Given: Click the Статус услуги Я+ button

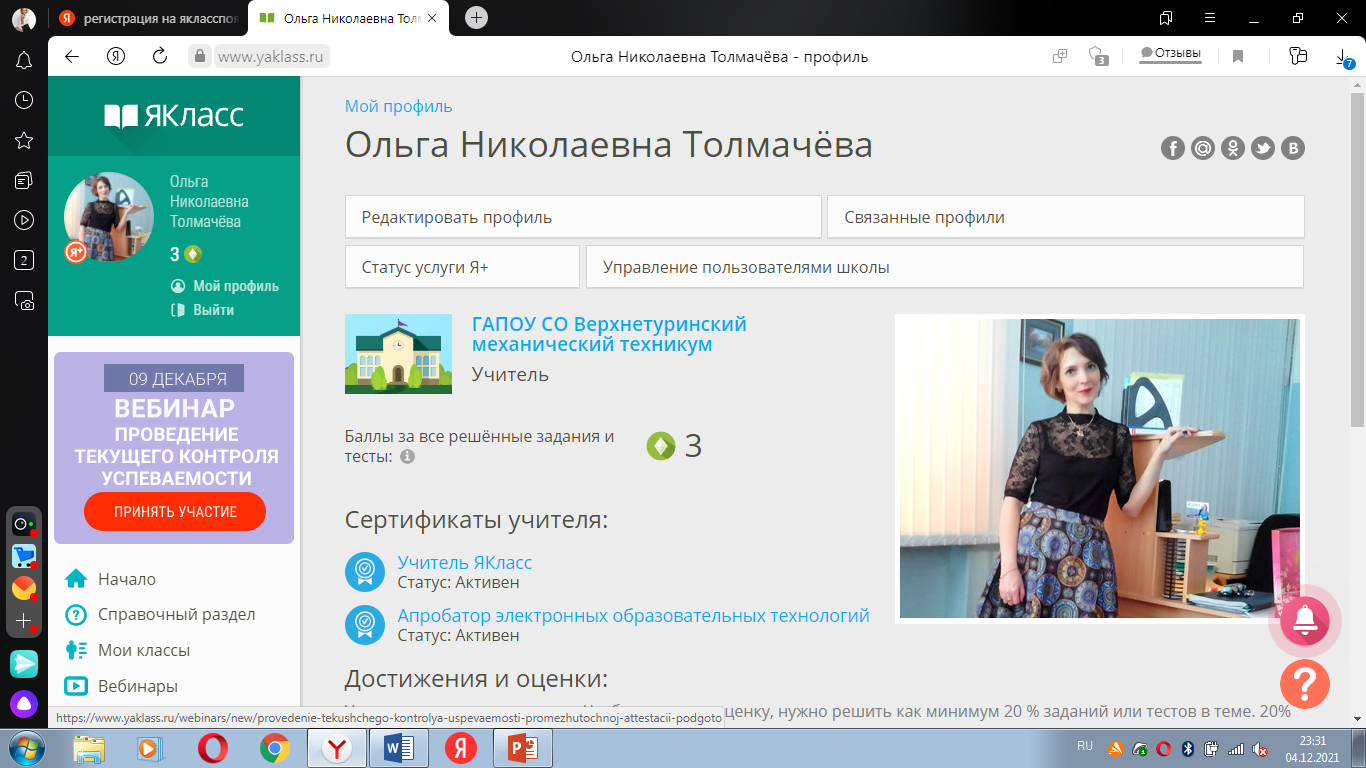Looking at the screenshot, I should [x=462, y=267].
